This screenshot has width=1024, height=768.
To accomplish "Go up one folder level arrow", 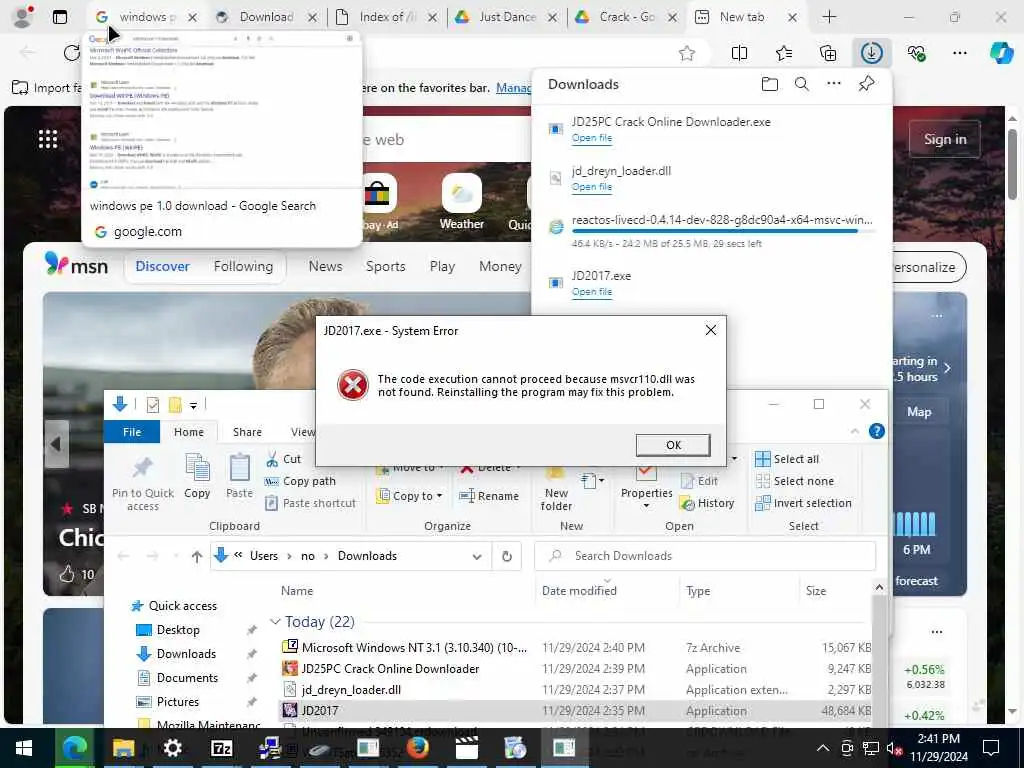I will pyautogui.click(x=197, y=556).
